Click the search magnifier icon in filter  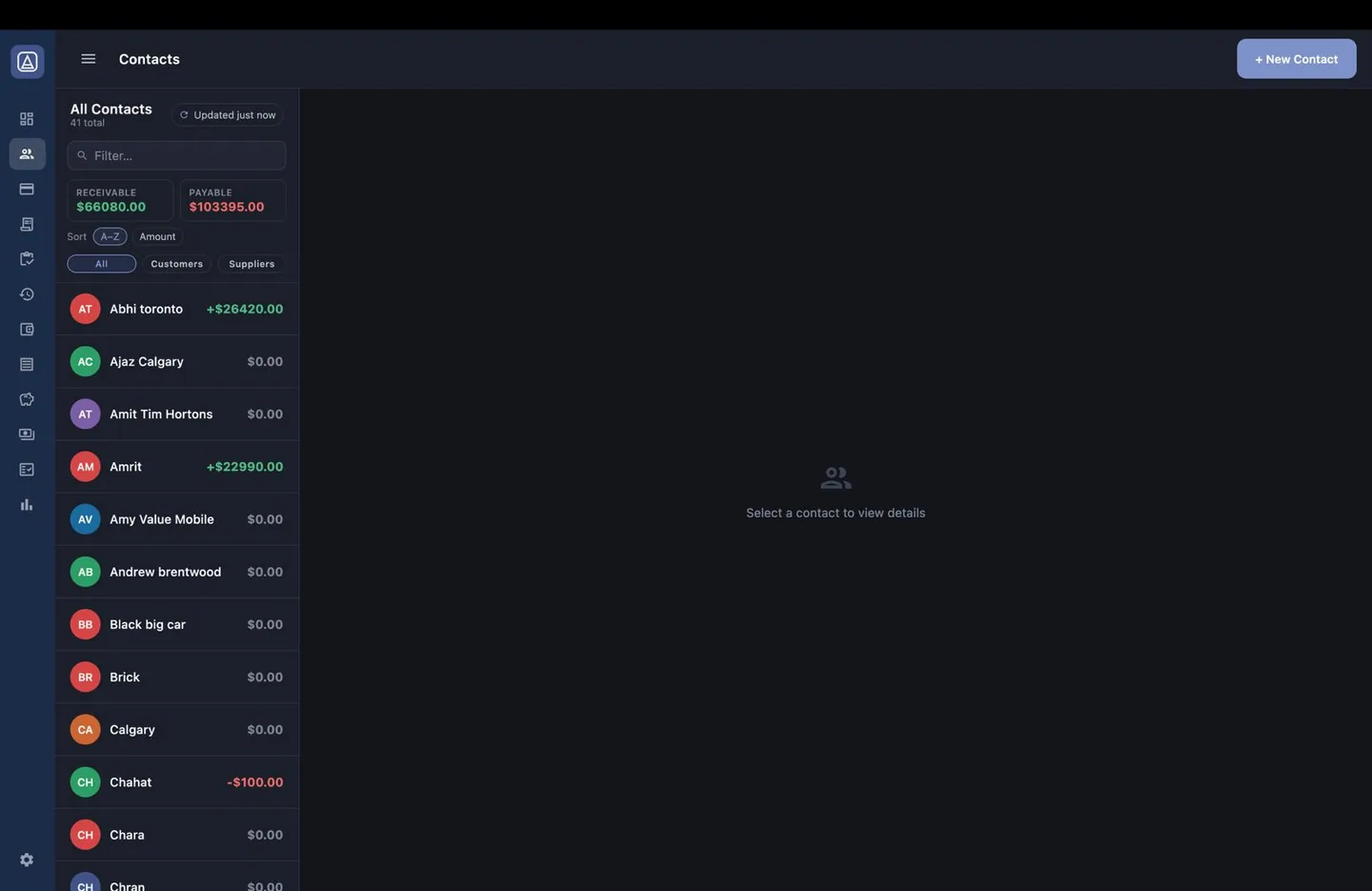pyautogui.click(x=82, y=155)
